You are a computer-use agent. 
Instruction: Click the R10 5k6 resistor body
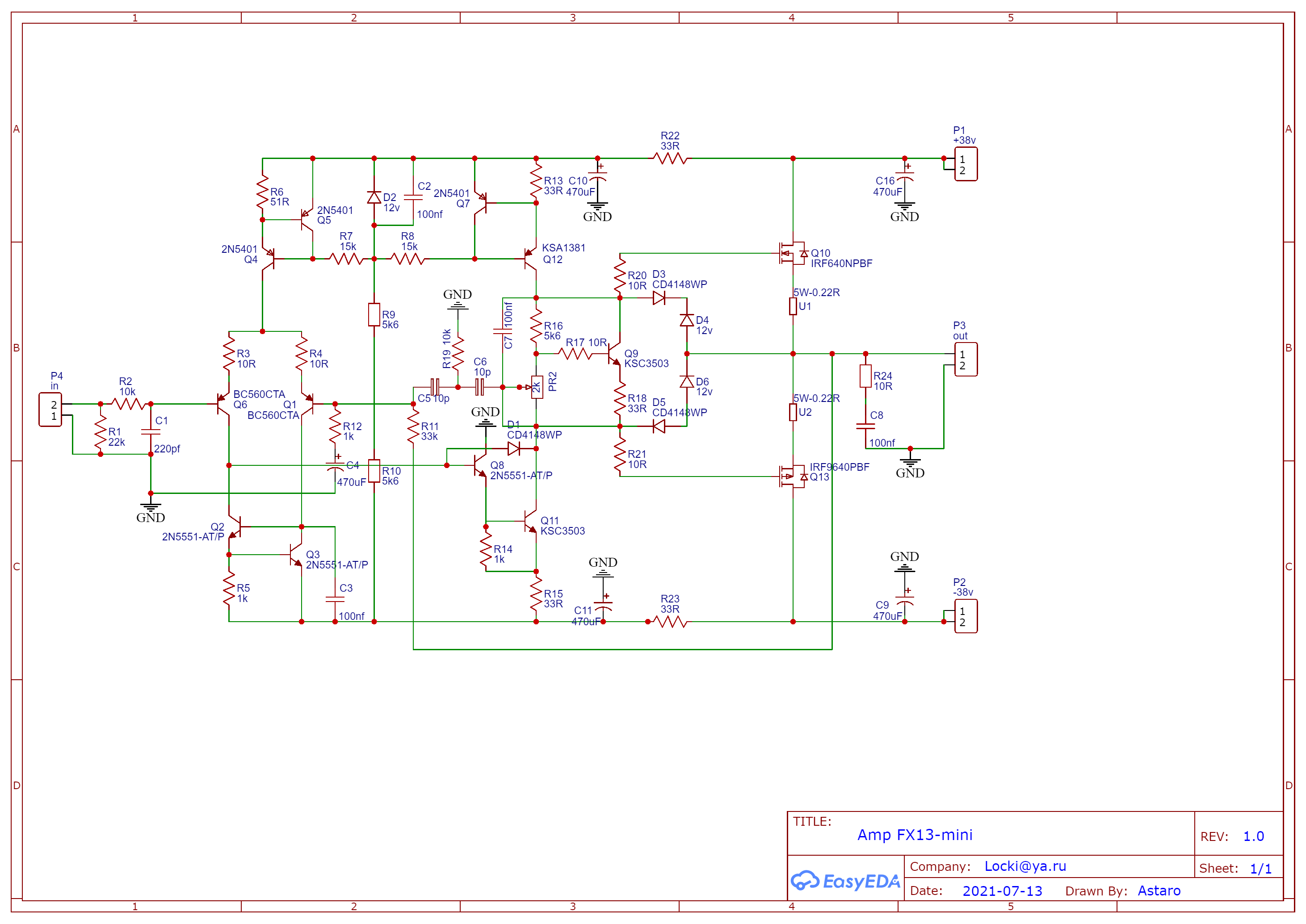pos(374,471)
